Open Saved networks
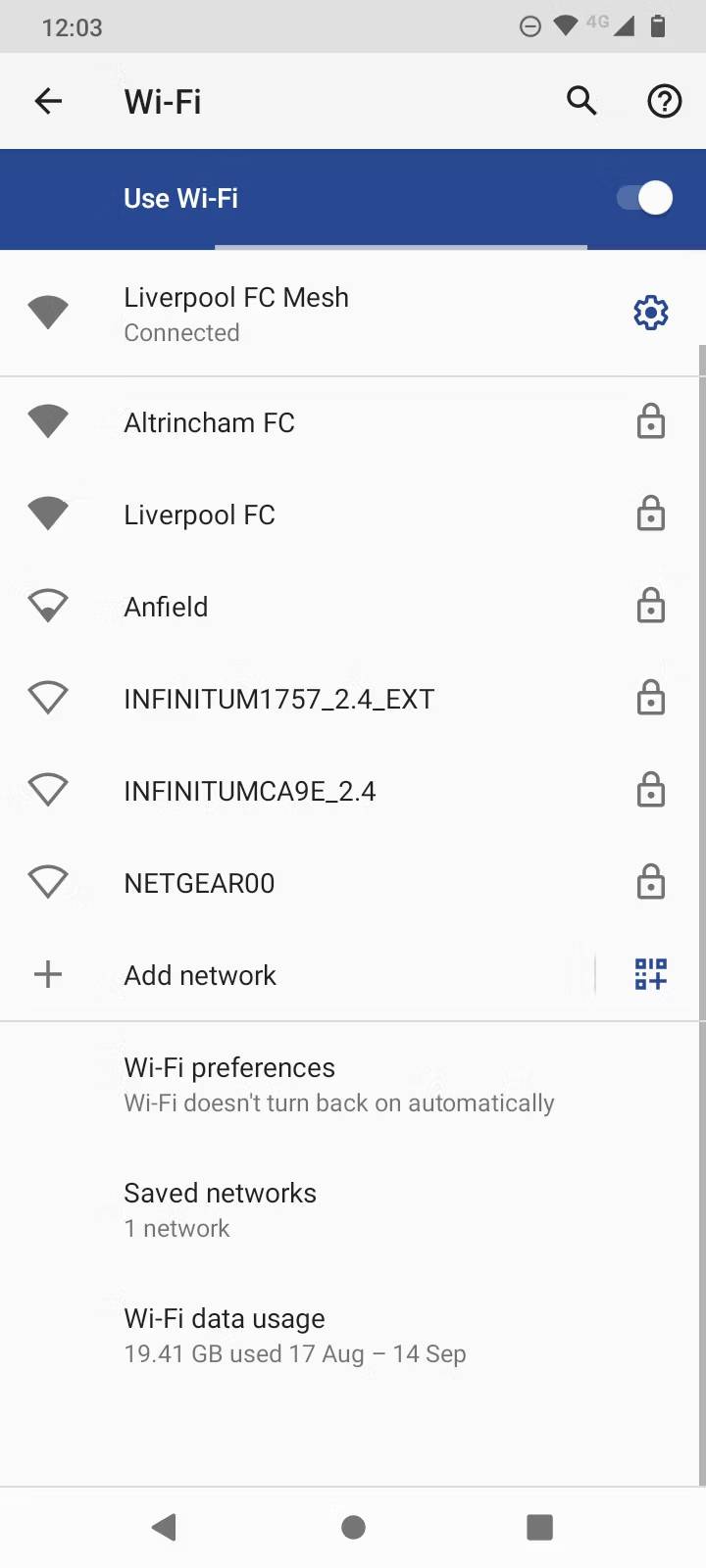This screenshot has height=1568, width=706. coord(353,1210)
